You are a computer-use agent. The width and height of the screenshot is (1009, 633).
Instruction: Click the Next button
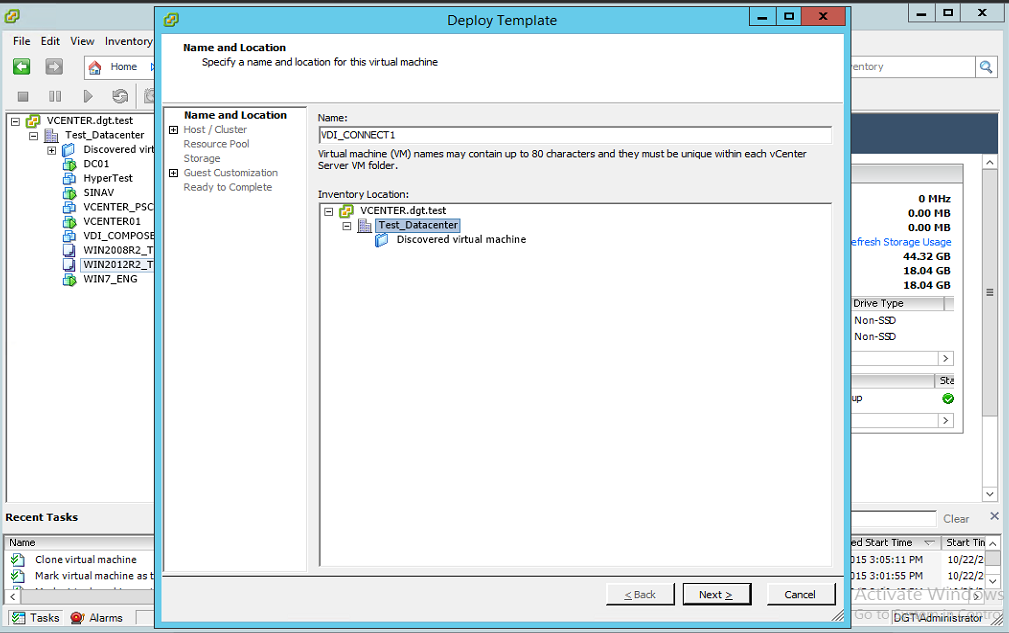[x=716, y=594]
